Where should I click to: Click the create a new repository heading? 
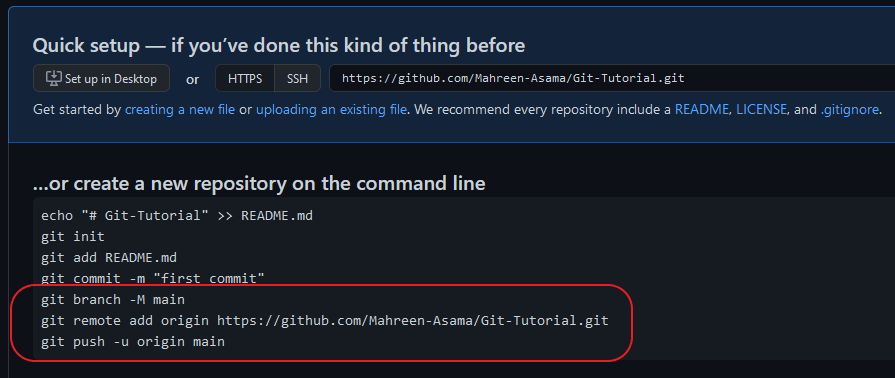(259, 183)
